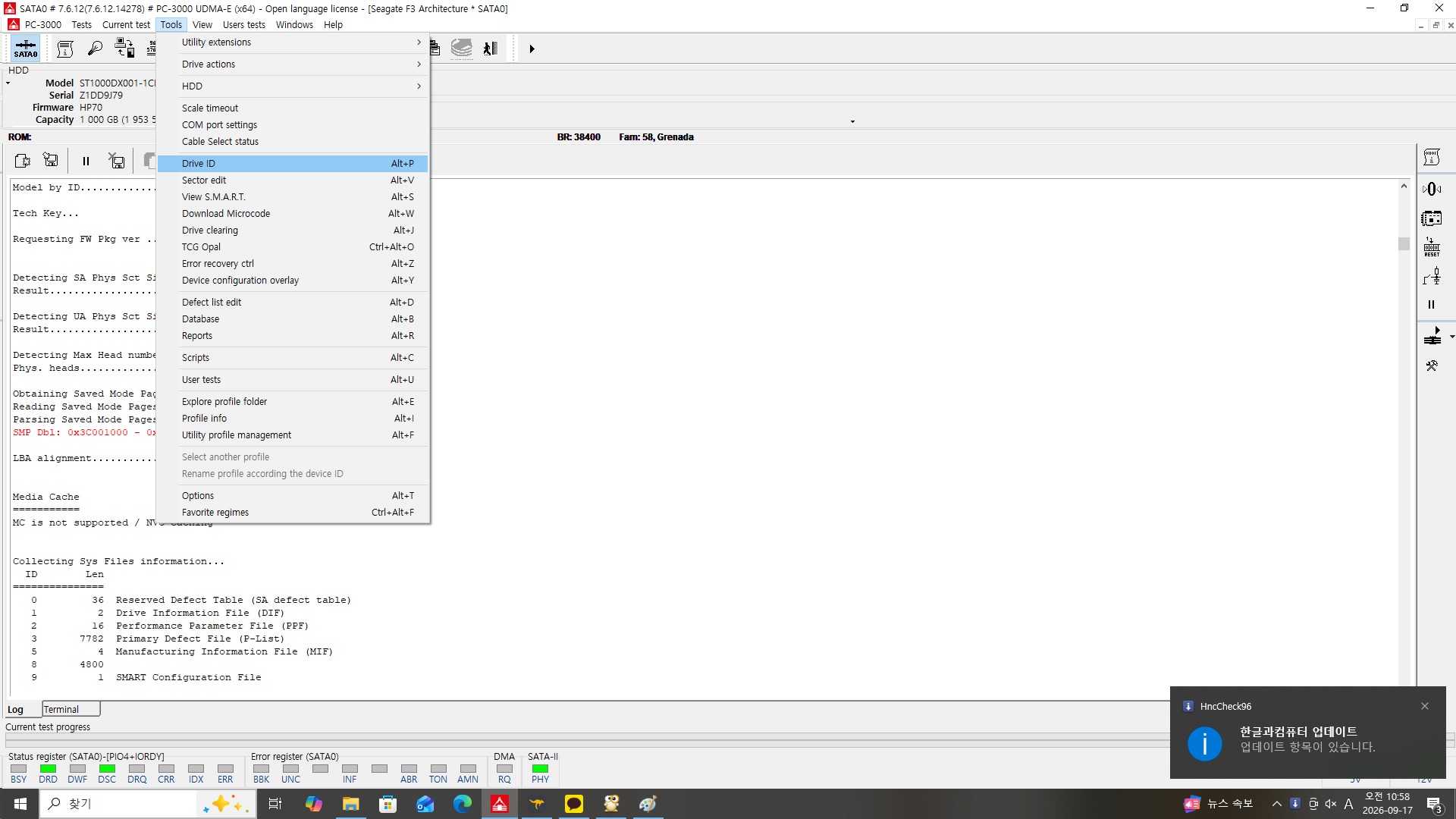Image resolution: width=1456 pixels, height=819 pixels.
Task: Open dropdown arrow beside right sidebar play icon
Action: pyautogui.click(x=1451, y=337)
